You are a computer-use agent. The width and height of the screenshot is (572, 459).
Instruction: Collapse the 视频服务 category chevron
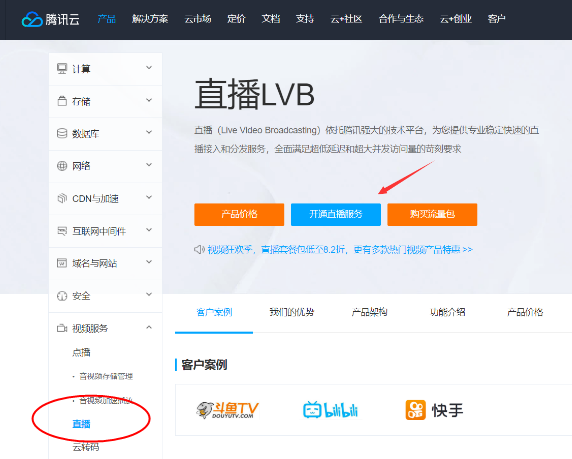coord(149,327)
